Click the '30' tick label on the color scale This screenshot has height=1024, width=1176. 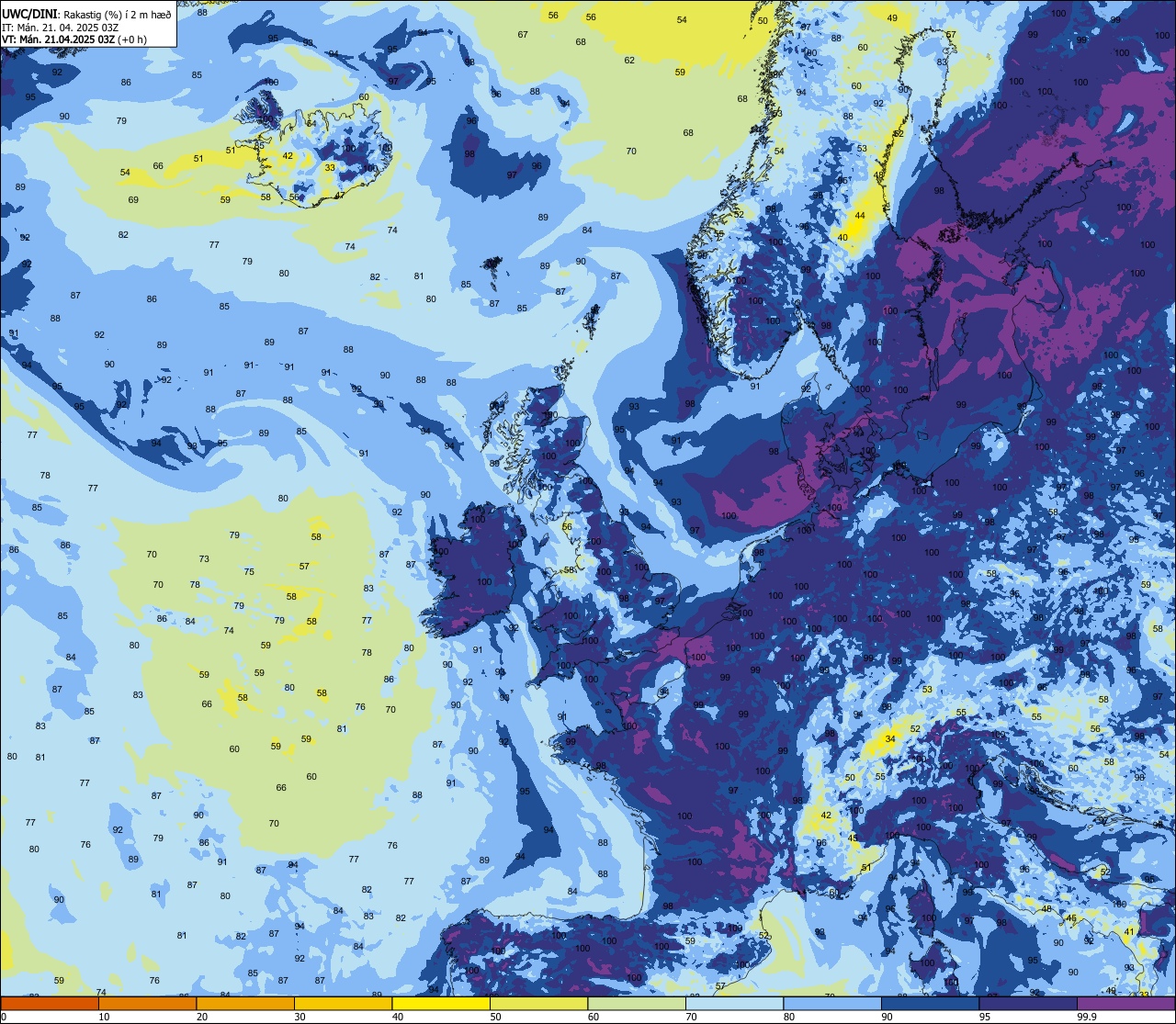(300, 1017)
